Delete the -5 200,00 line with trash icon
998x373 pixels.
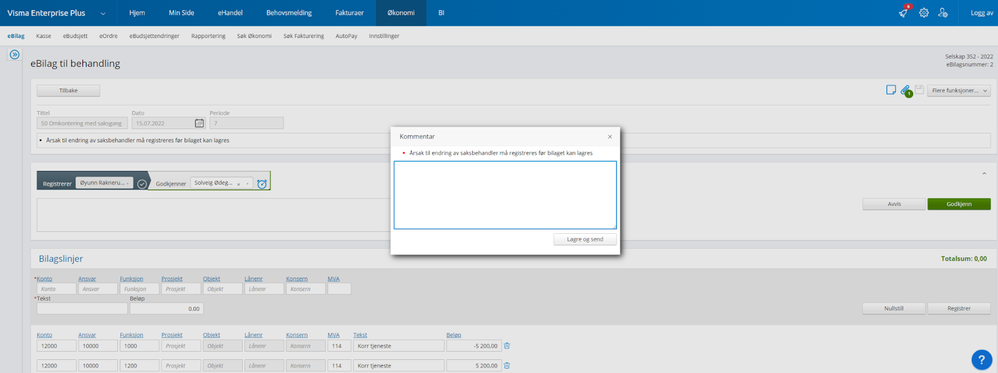[x=507, y=346]
